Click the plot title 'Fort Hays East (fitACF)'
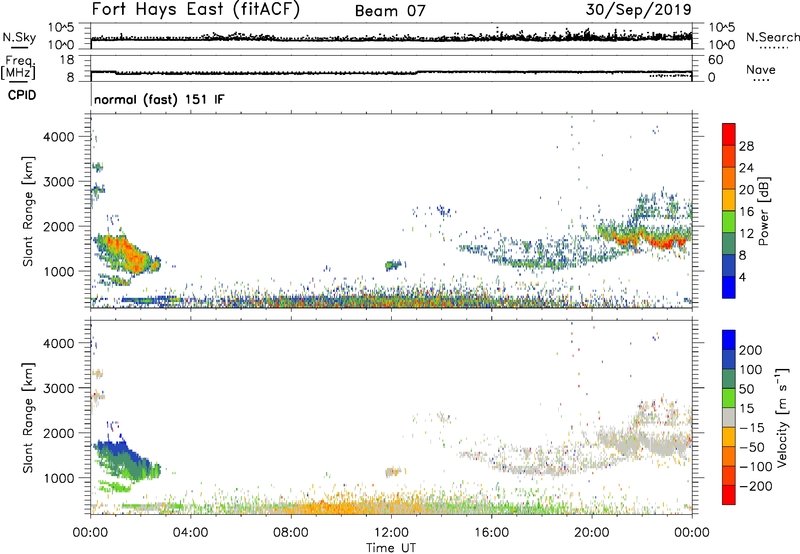This screenshot has width=800, height=554. point(196,9)
